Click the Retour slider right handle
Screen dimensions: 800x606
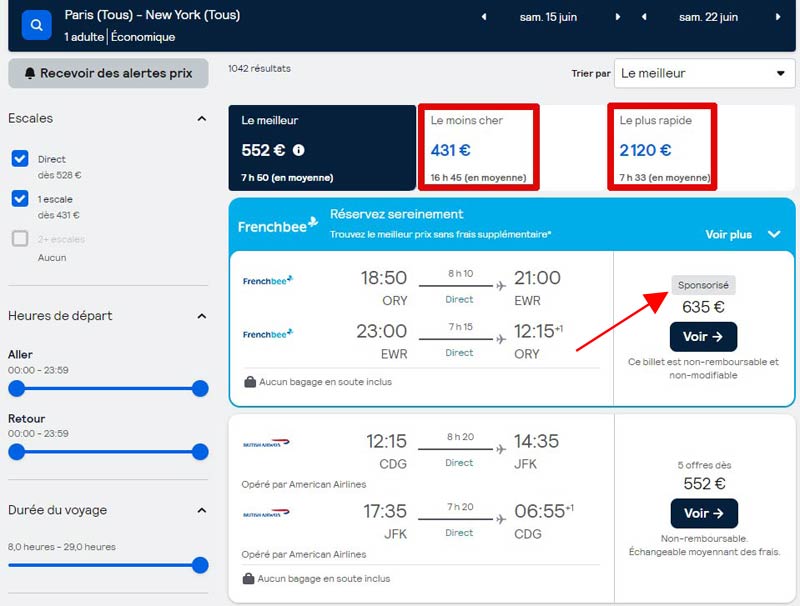(200, 452)
